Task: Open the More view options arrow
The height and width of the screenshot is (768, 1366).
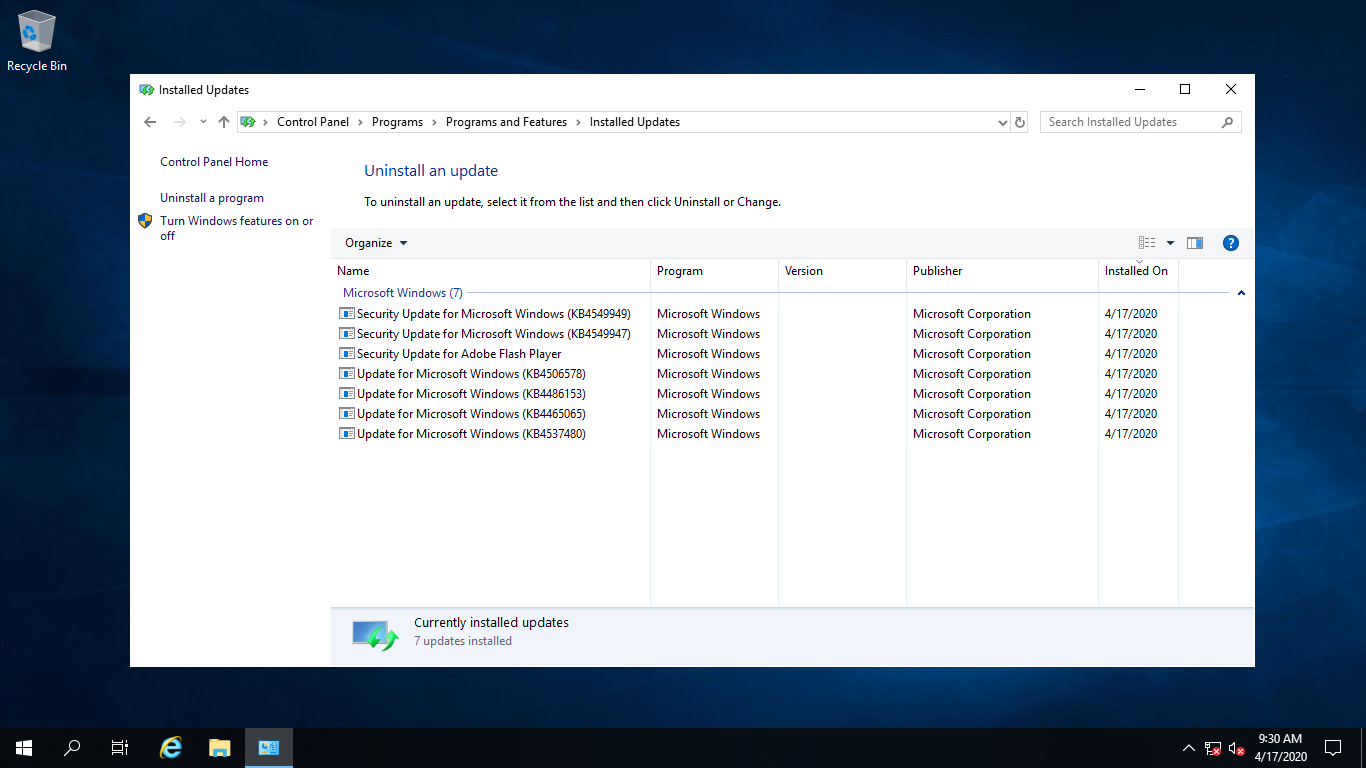Action: point(1170,243)
